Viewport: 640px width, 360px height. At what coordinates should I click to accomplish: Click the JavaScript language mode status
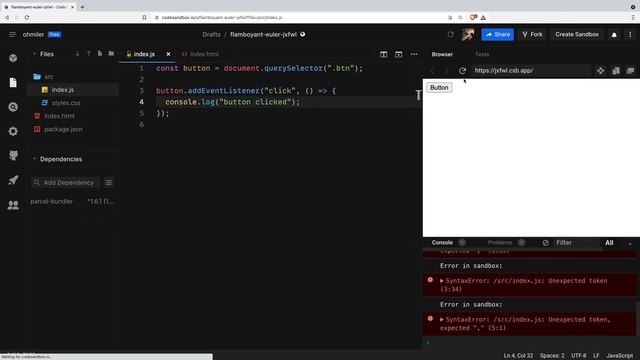619,356
